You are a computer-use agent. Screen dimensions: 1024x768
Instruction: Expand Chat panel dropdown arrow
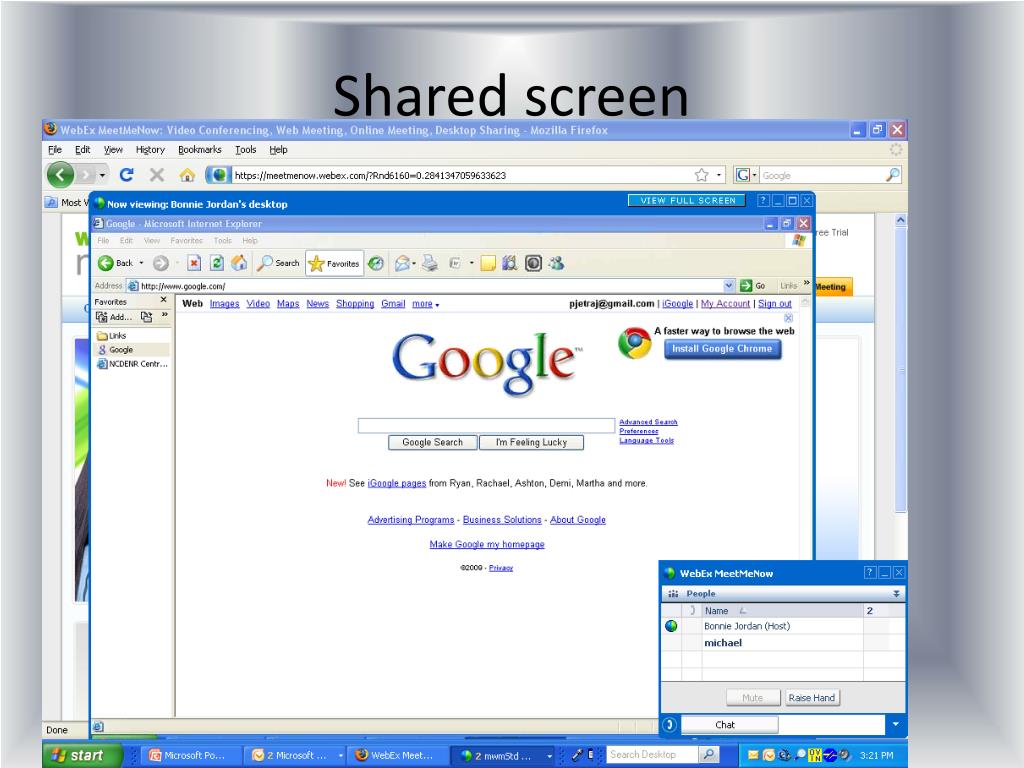(x=895, y=724)
